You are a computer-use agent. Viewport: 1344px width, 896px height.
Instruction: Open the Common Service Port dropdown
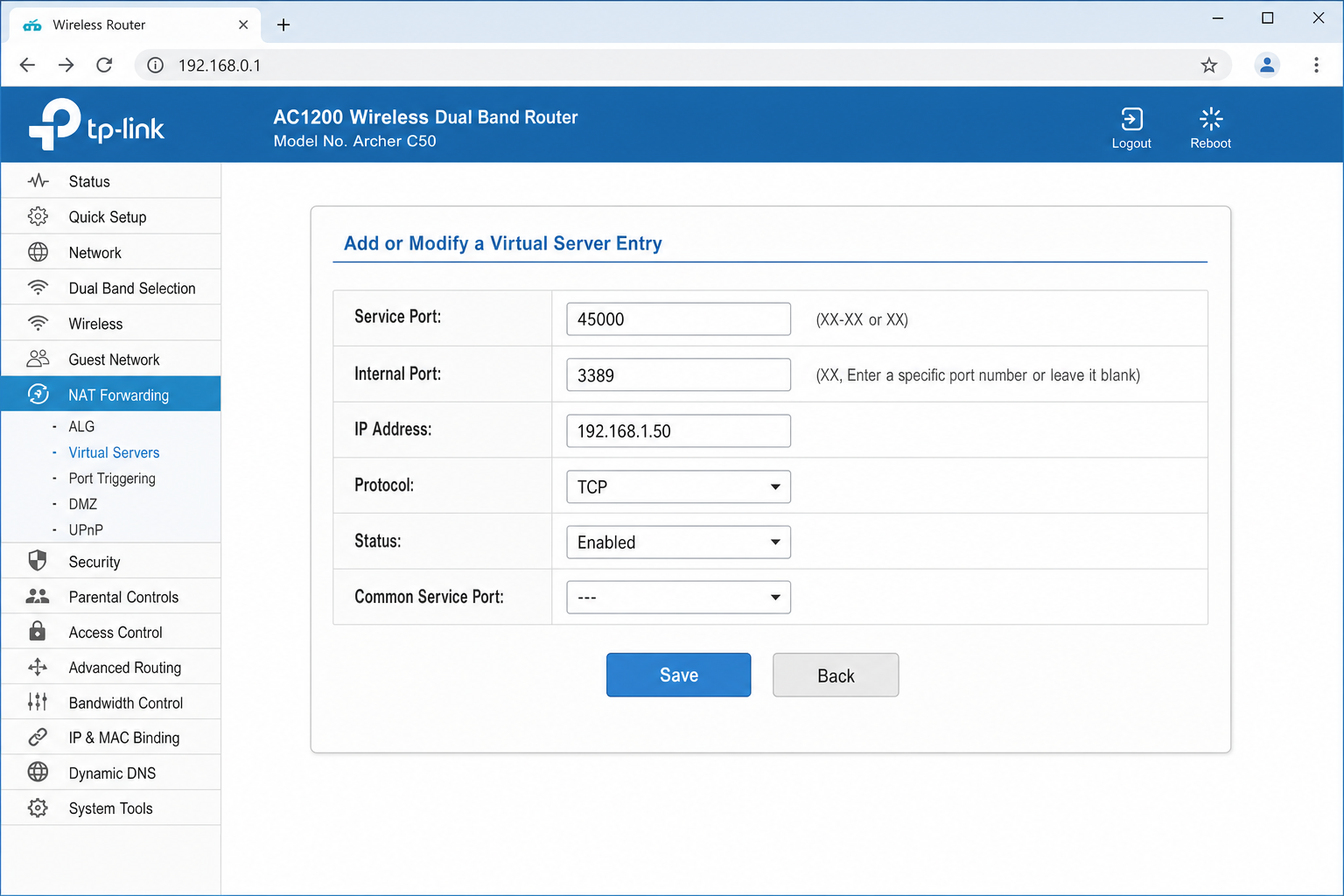click(x=679, y=597)
